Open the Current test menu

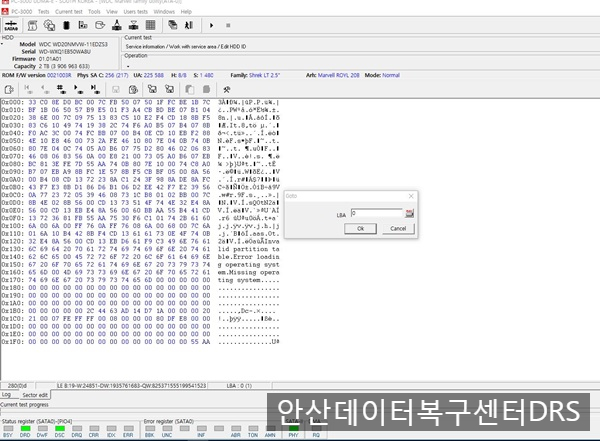tap(68, 11)
